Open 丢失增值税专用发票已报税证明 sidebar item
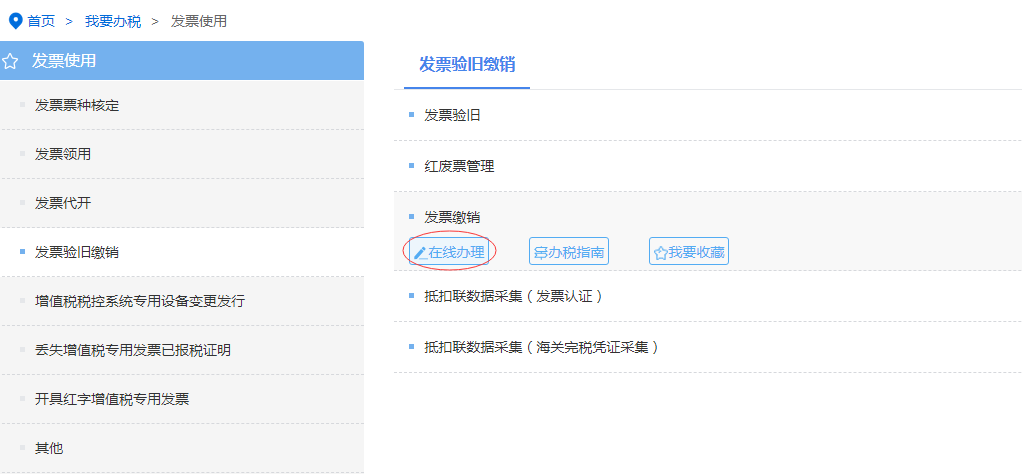1022x474 pixels. click(x=182, y=350)
